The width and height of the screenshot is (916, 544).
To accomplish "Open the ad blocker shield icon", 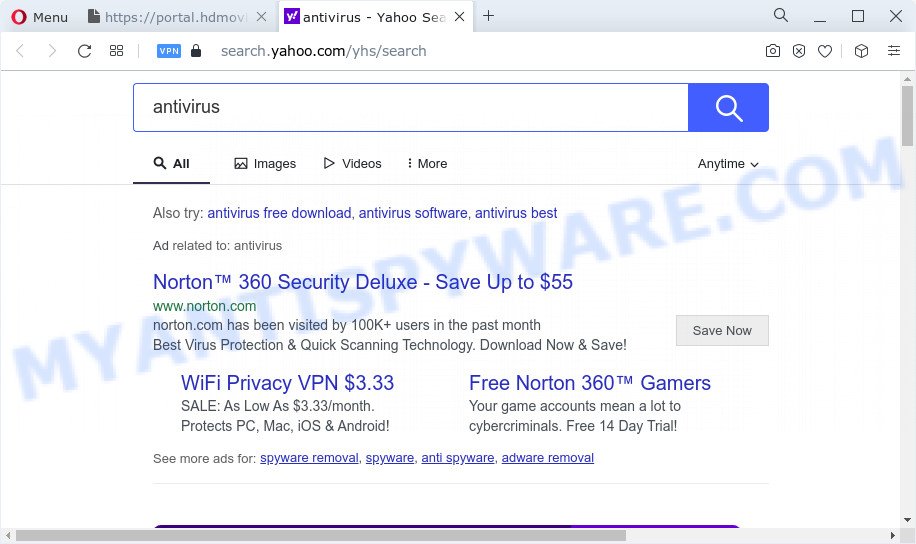I will 799,51.
